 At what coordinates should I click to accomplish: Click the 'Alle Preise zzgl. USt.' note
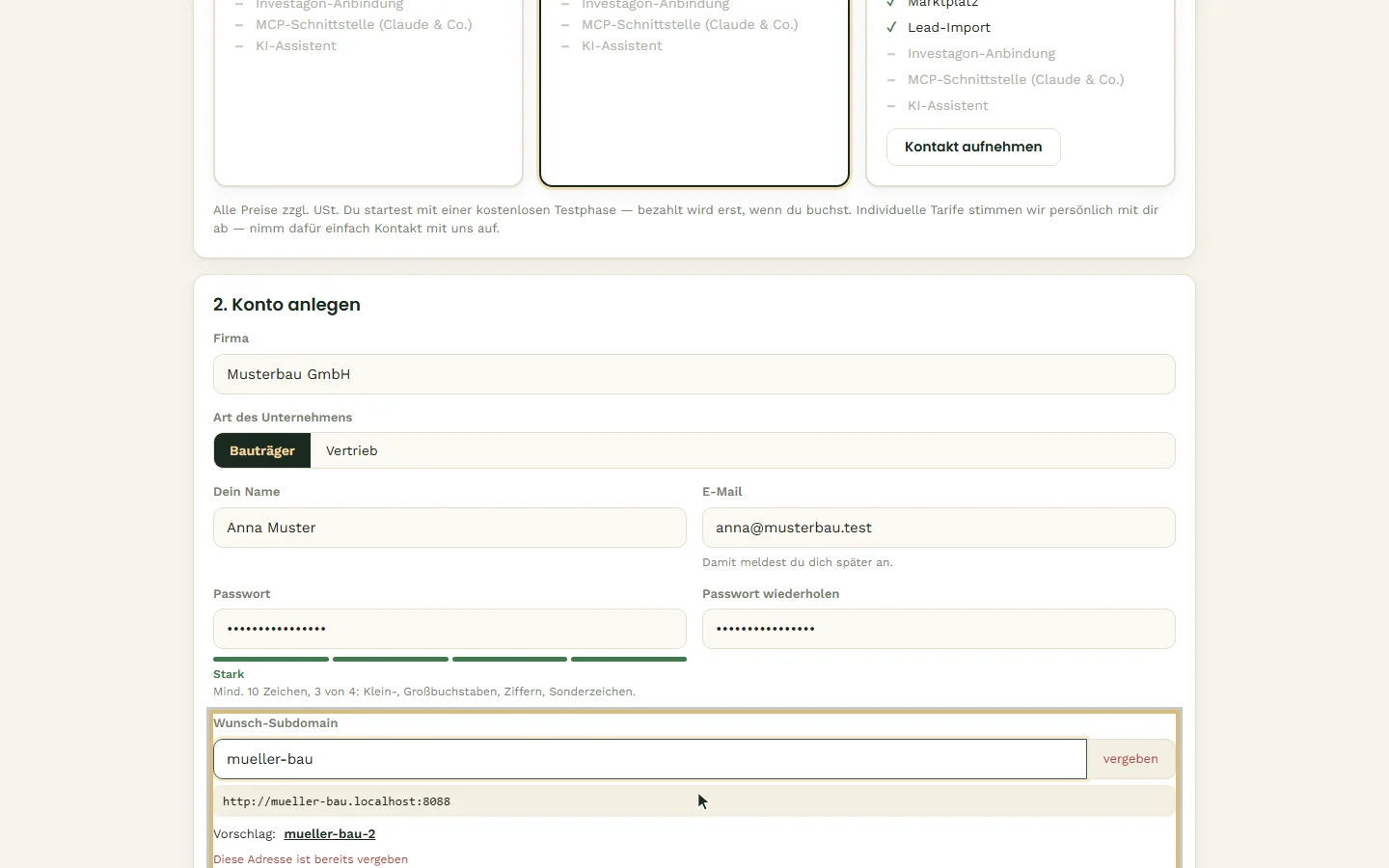point(686,219)
